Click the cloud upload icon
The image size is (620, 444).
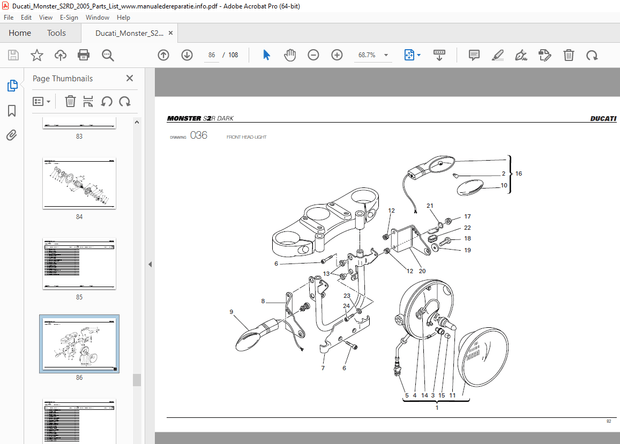tap(60, 55)
